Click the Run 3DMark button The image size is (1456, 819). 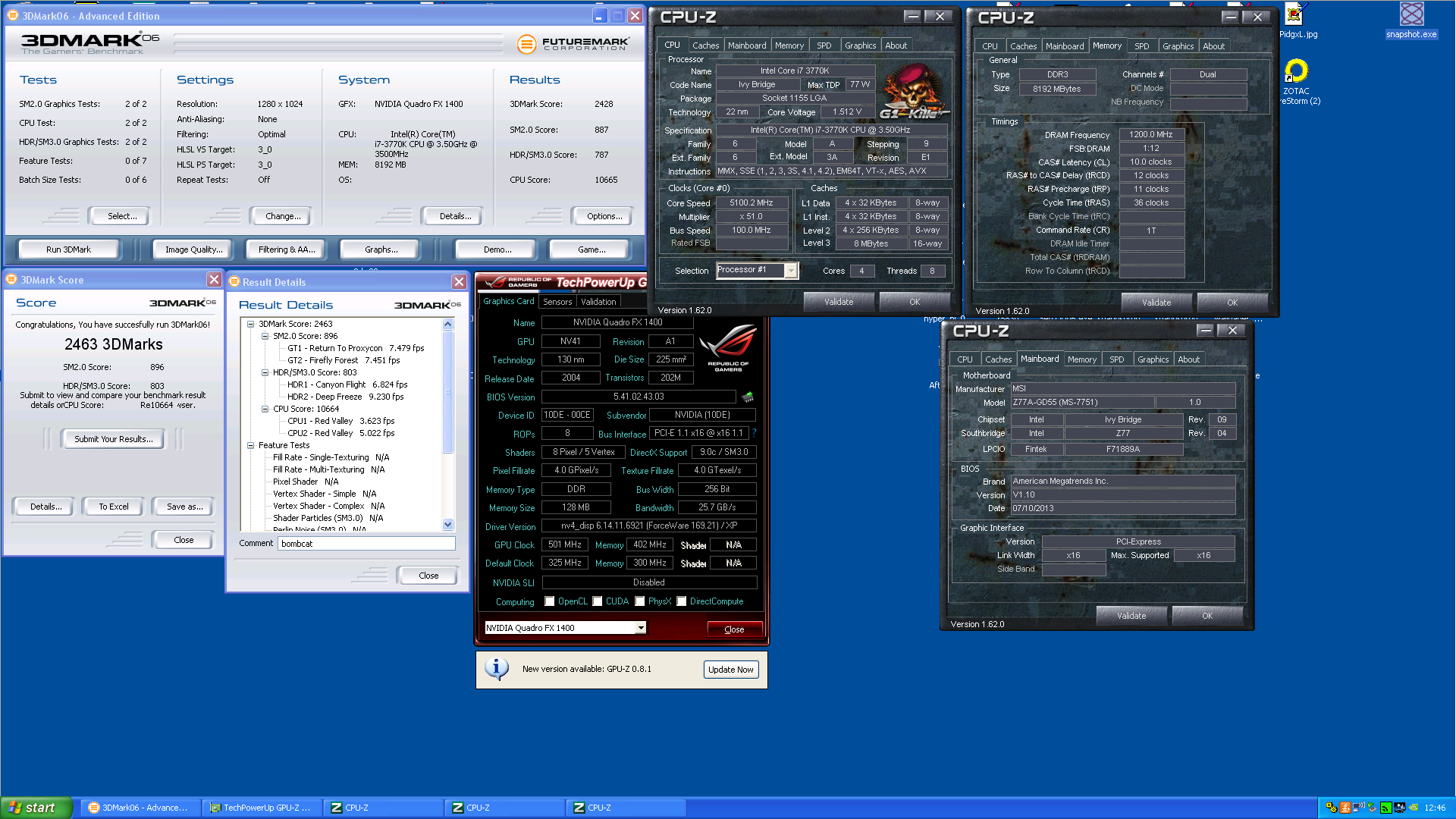pos(68,249)
